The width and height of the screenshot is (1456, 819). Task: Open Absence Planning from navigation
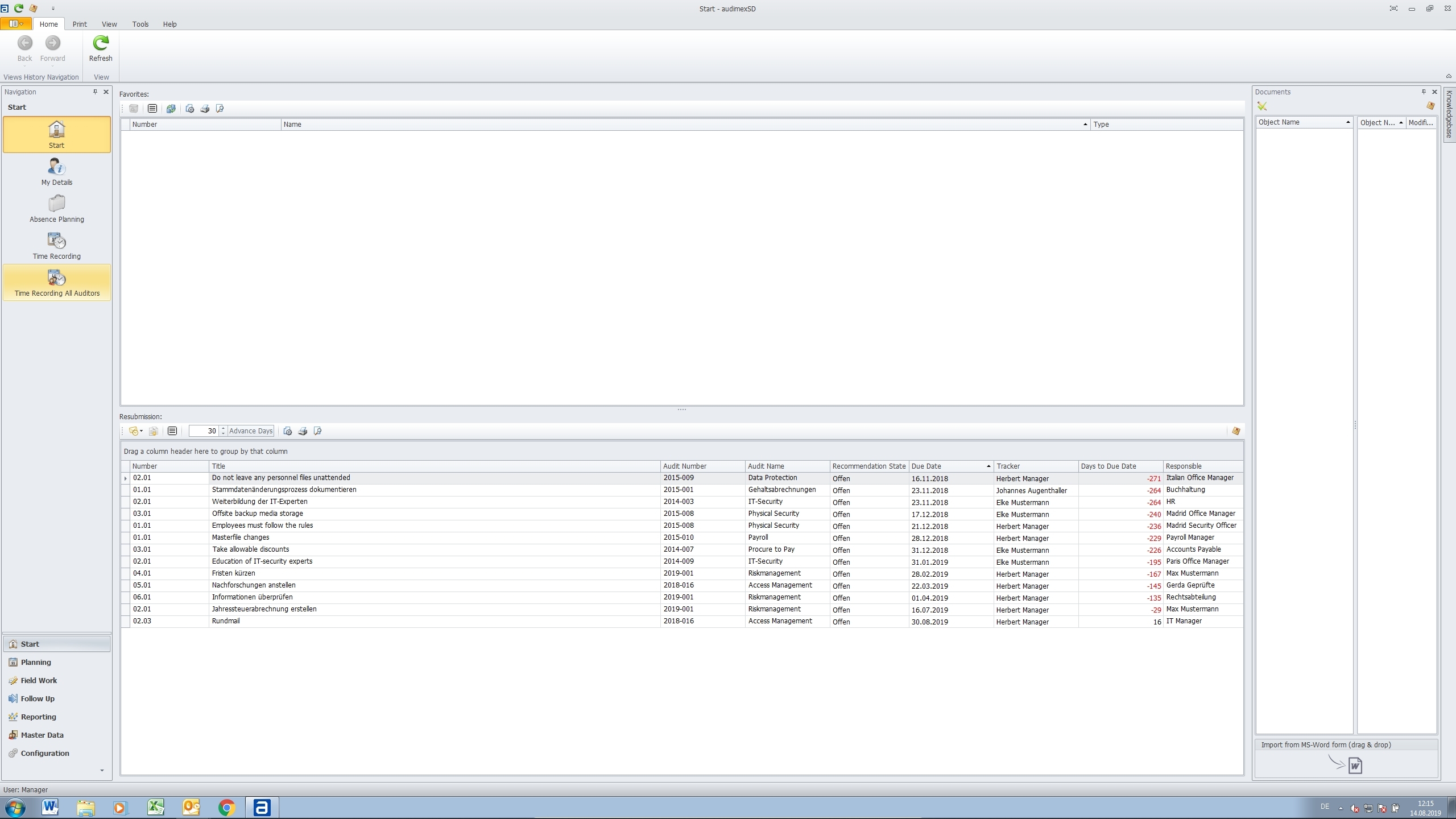[x=57, y=209]
